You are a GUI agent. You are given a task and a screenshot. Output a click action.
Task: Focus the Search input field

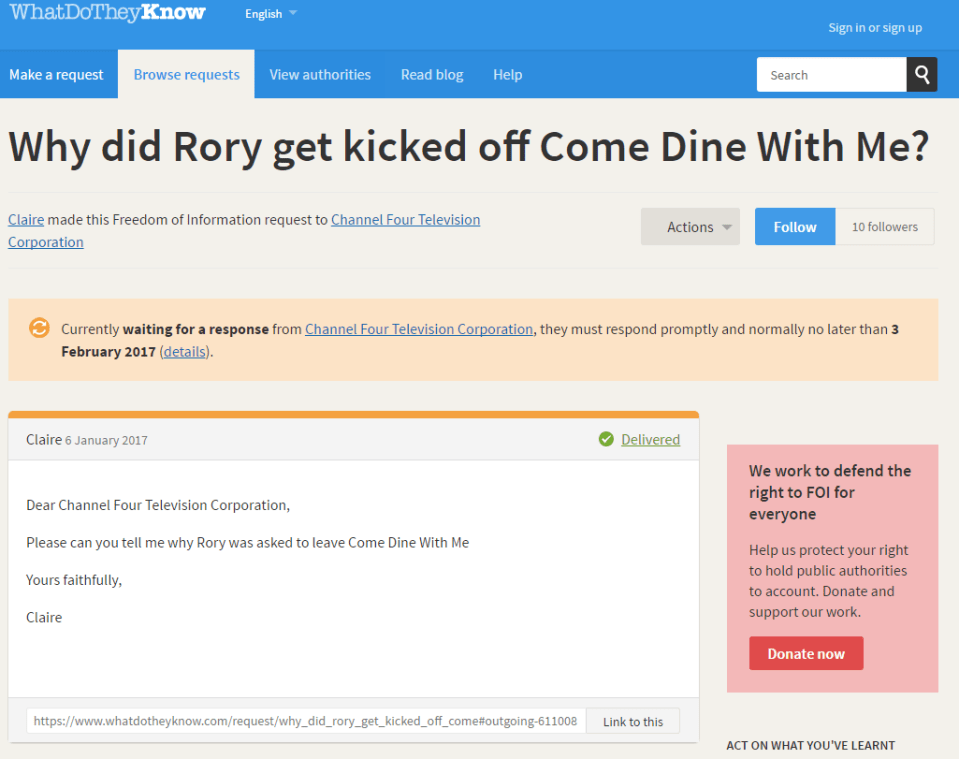click(x=831, y=75)
